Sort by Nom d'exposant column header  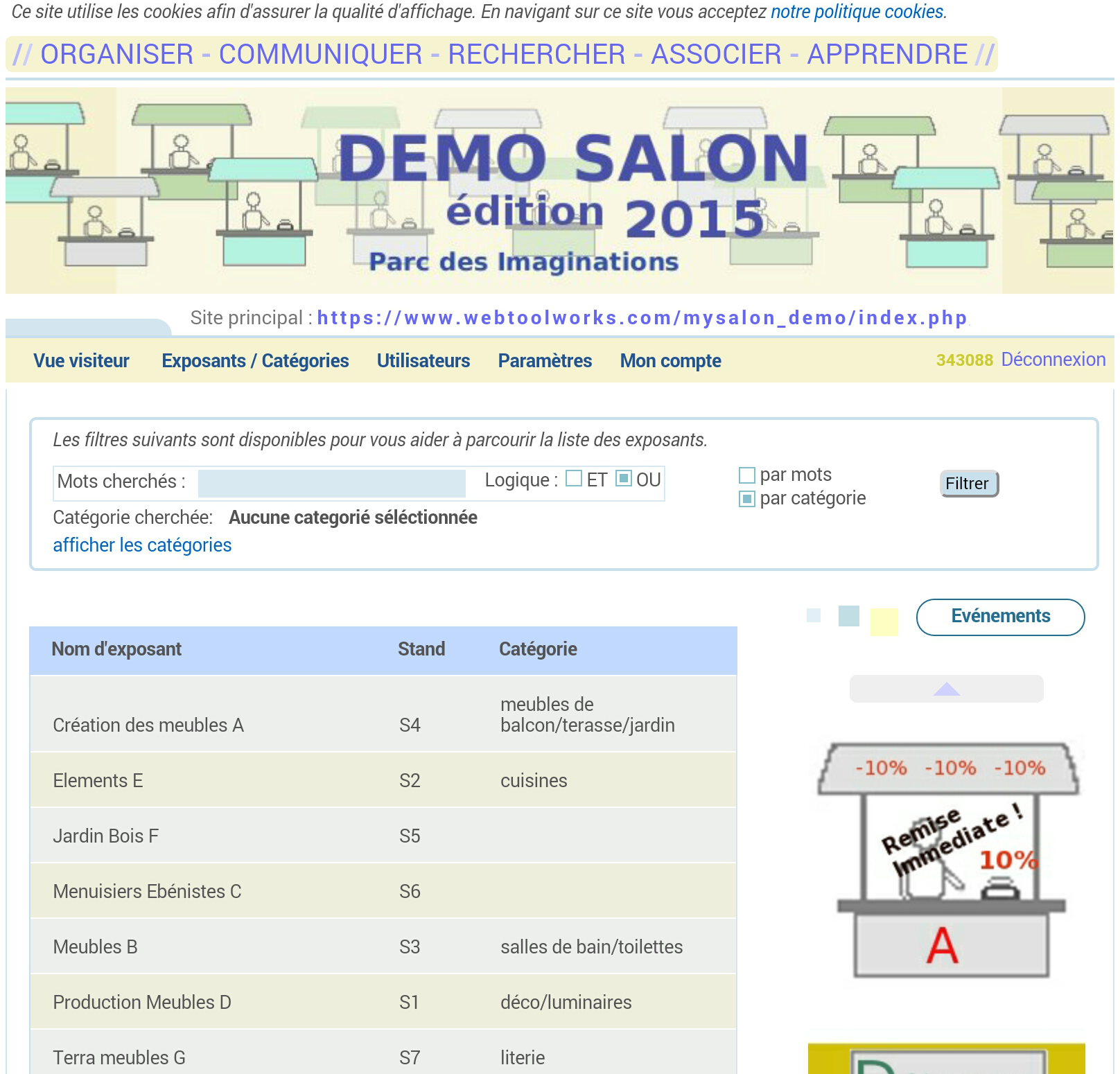116,649
